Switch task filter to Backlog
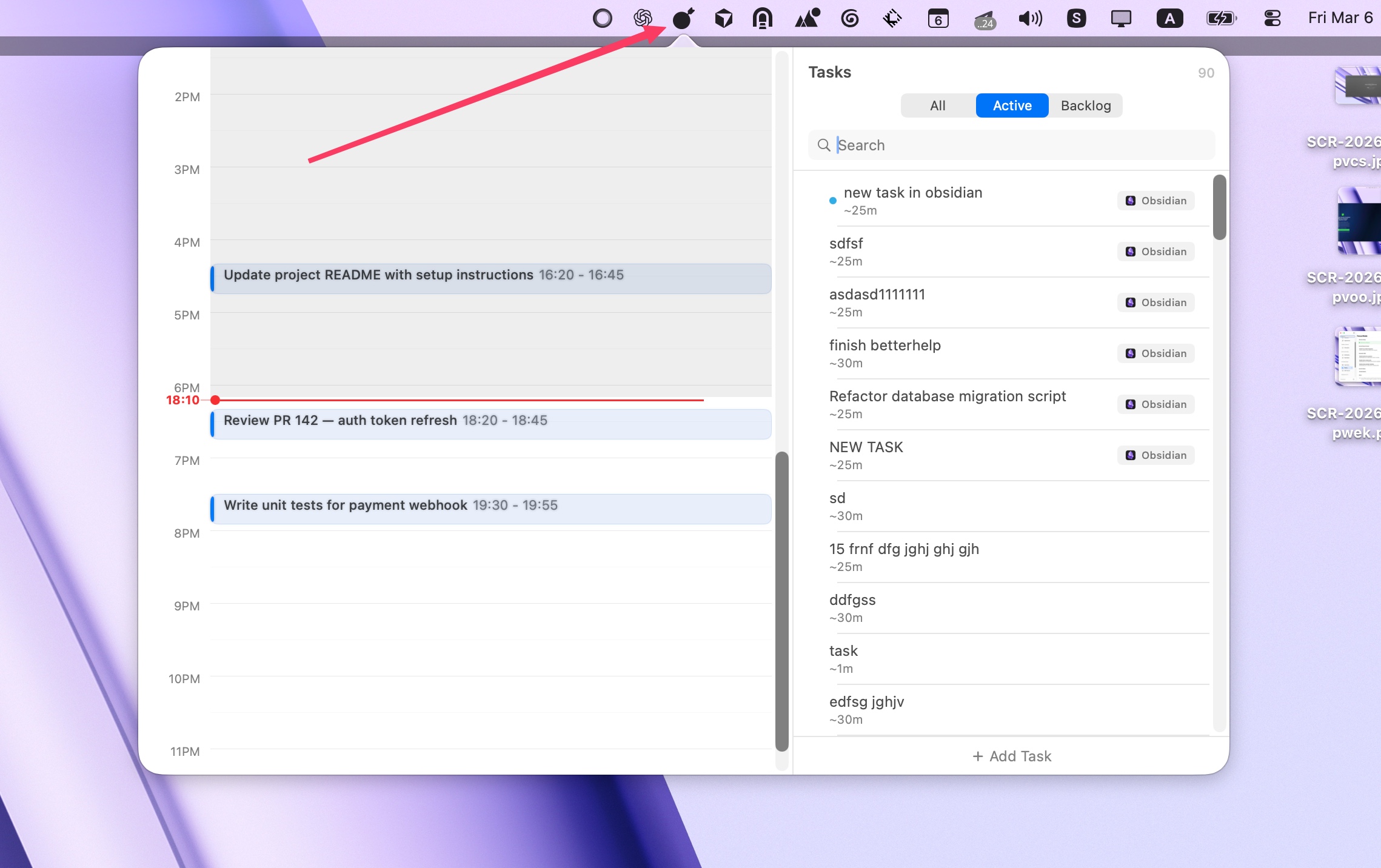This screenshot has width=1381, height=868. pyautogui.click(x=1085, y=105)
